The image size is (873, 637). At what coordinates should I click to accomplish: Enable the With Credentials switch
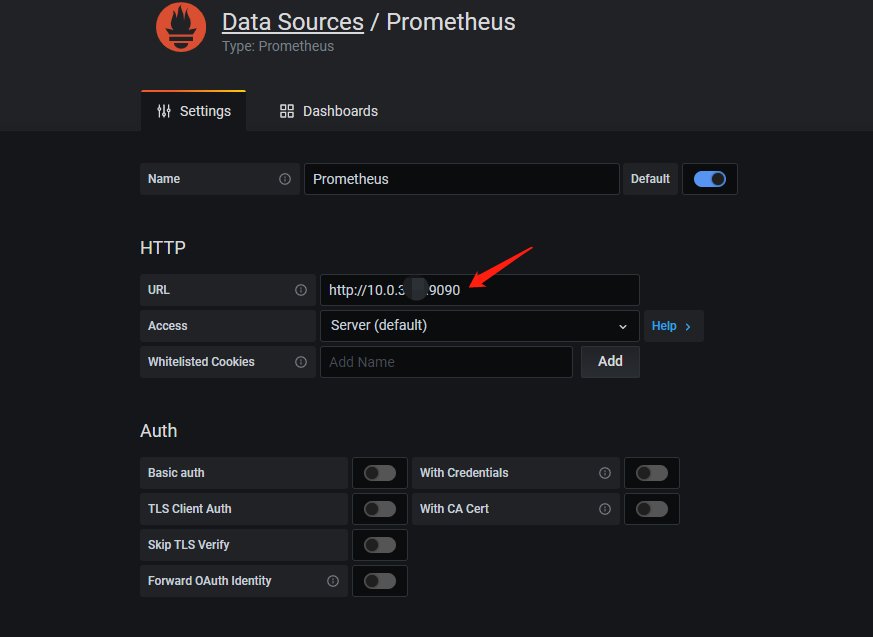coord(652,473)
